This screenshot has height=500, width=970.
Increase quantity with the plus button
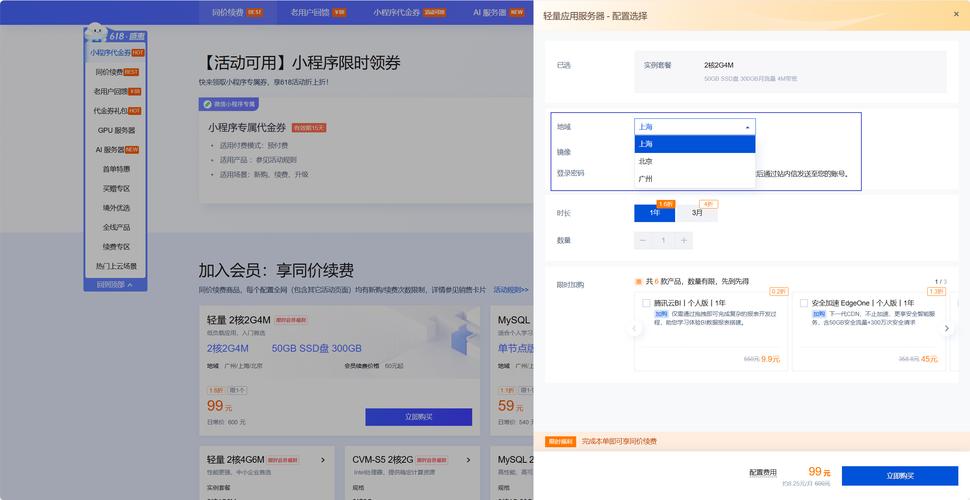click(684, 240)
